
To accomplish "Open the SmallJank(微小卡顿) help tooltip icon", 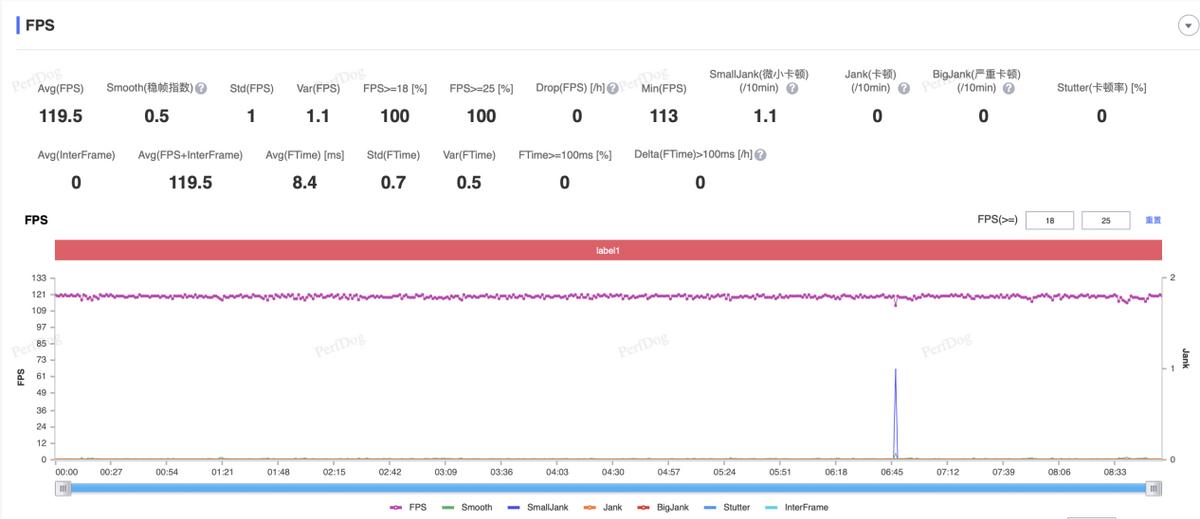I will pyautogui.click(x=792, y=88).
